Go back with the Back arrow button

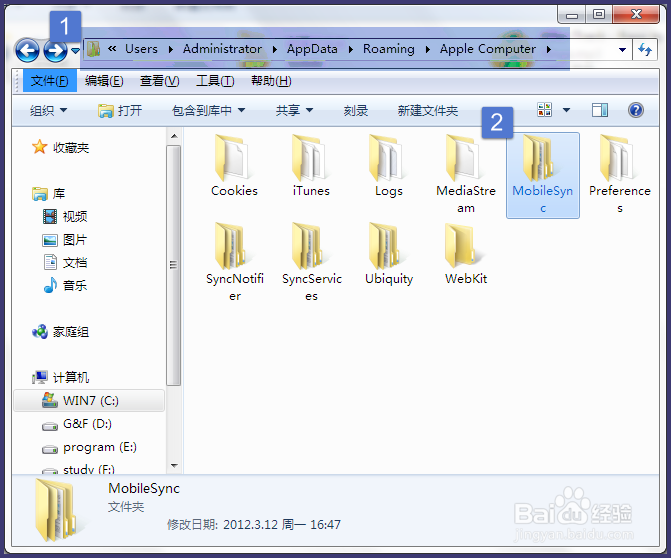point(27,50)
